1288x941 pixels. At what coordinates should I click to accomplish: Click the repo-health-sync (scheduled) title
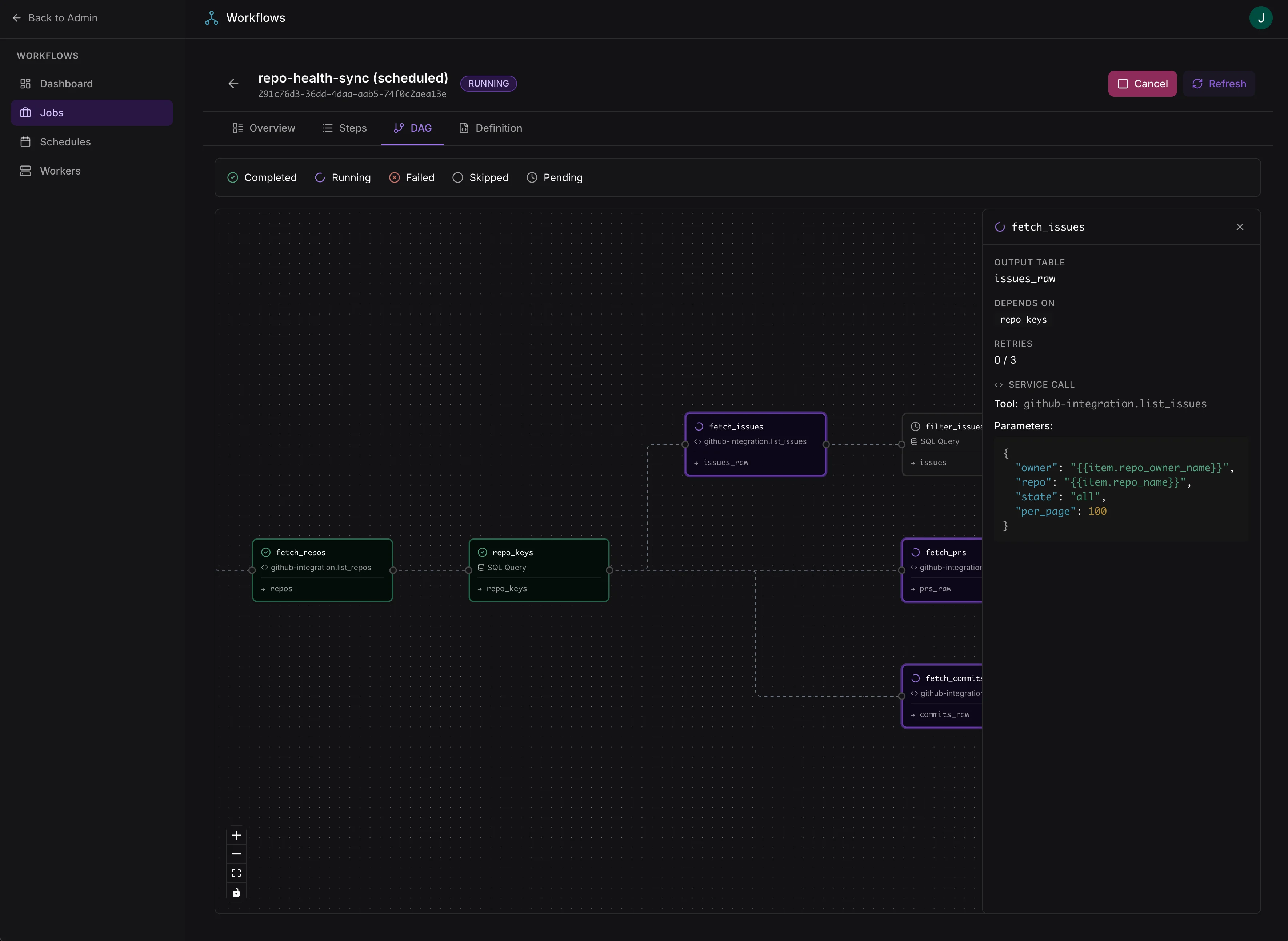point(353,78)
